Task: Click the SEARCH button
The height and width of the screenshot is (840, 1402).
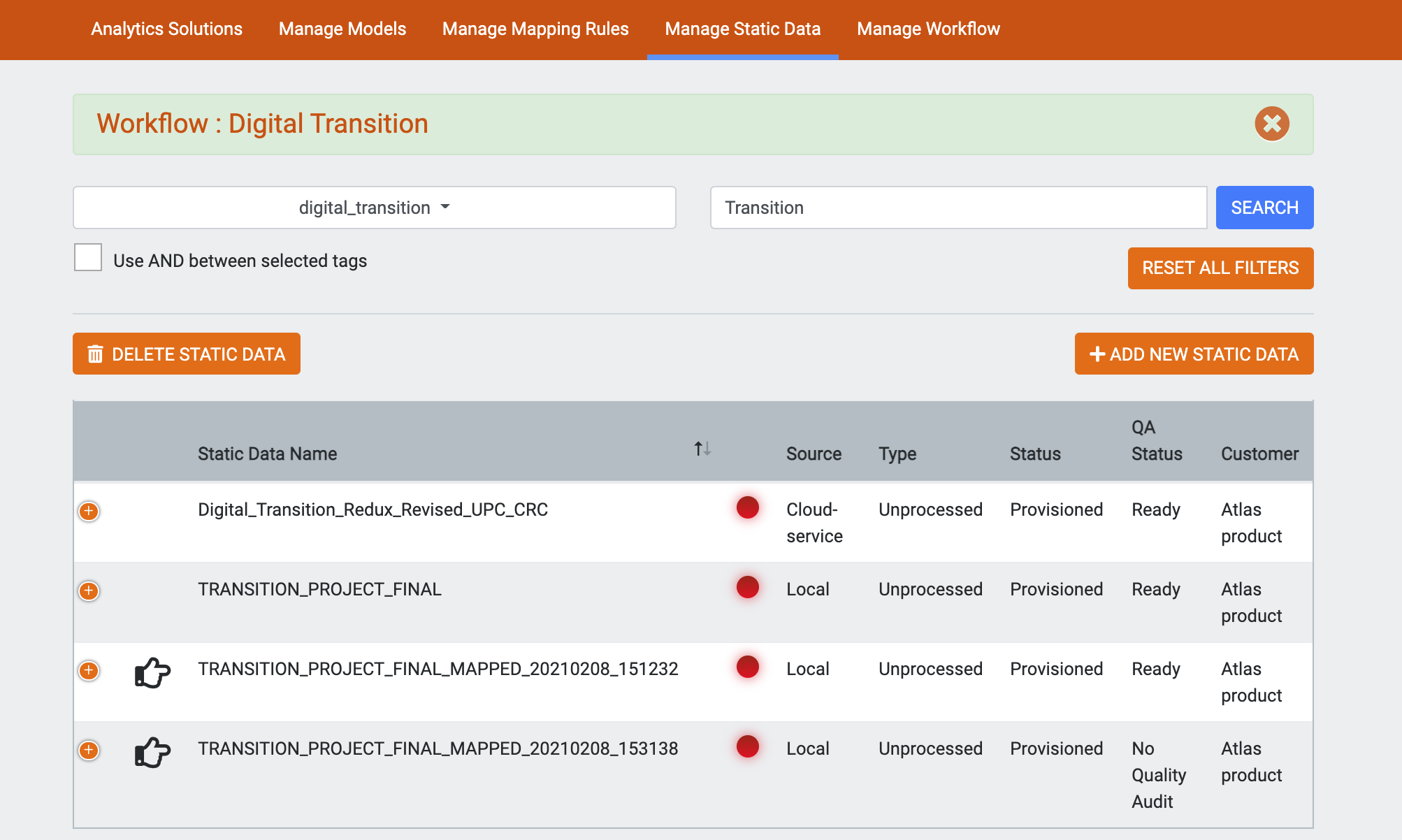Action: [x=1264, y=208]
